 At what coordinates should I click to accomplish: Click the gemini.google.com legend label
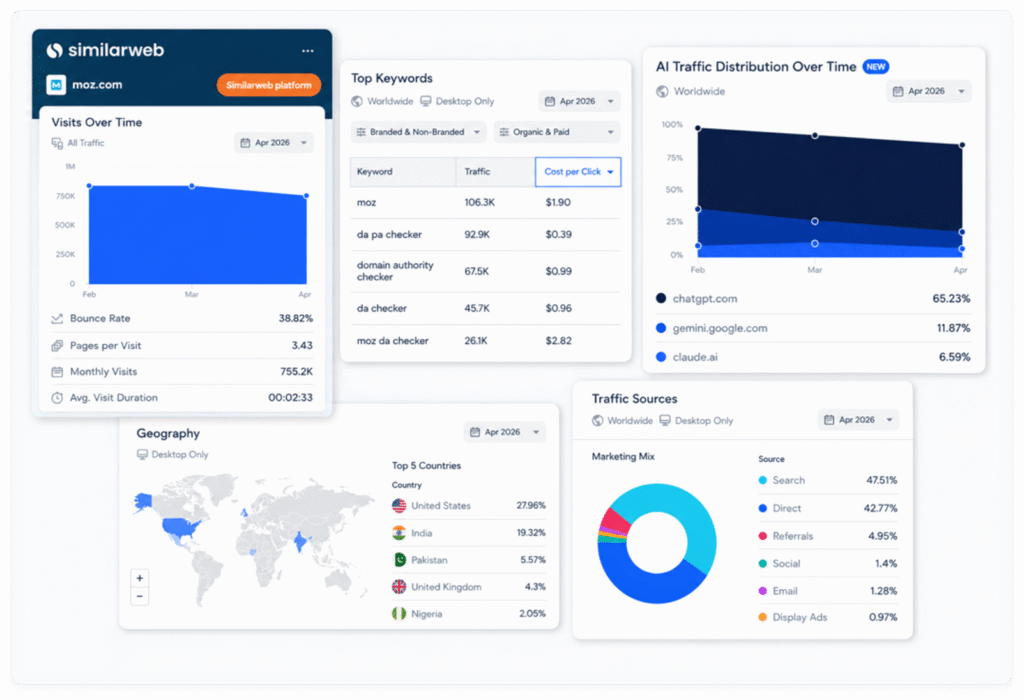point(720,328)
